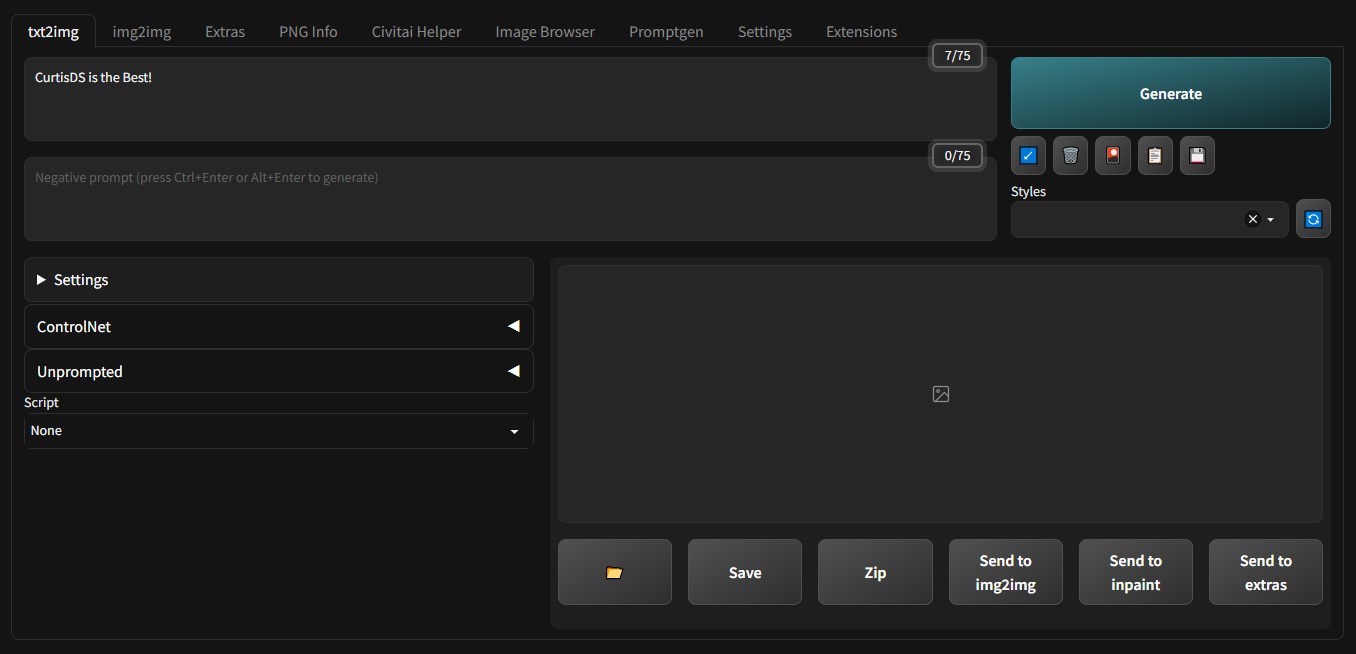This screenshot has height=654, width=1356.
Task: Send the result to inpaint
Action: pyautogui.click(x=1136, y=572)
